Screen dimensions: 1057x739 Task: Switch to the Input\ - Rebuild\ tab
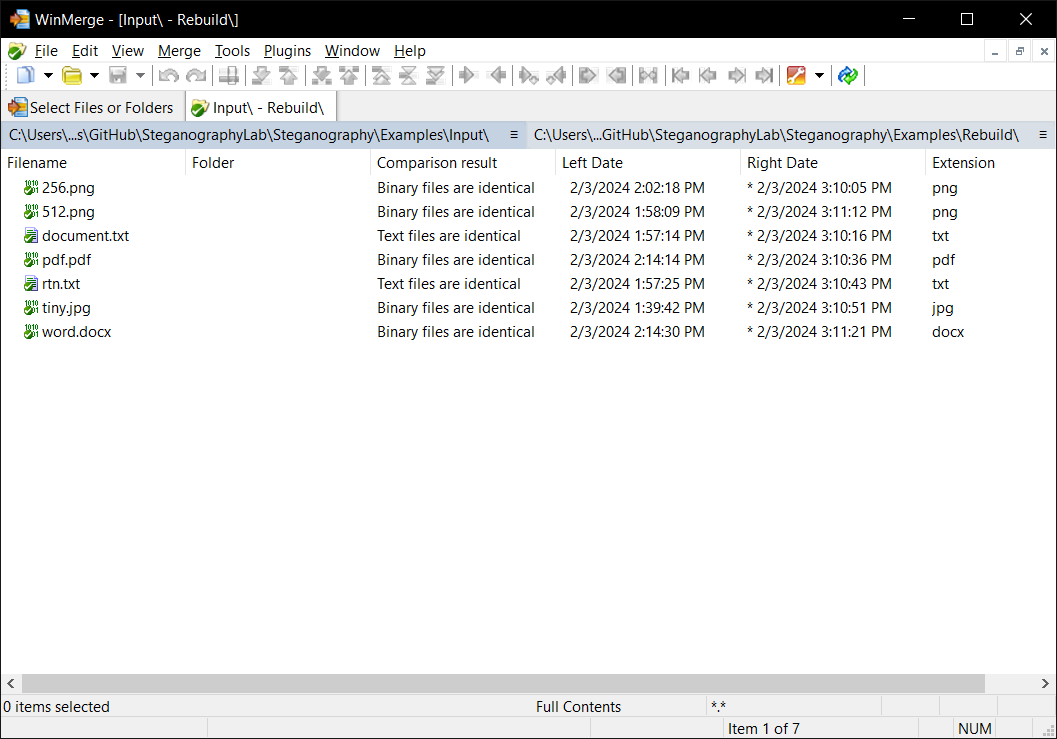[x=261, y=108]
